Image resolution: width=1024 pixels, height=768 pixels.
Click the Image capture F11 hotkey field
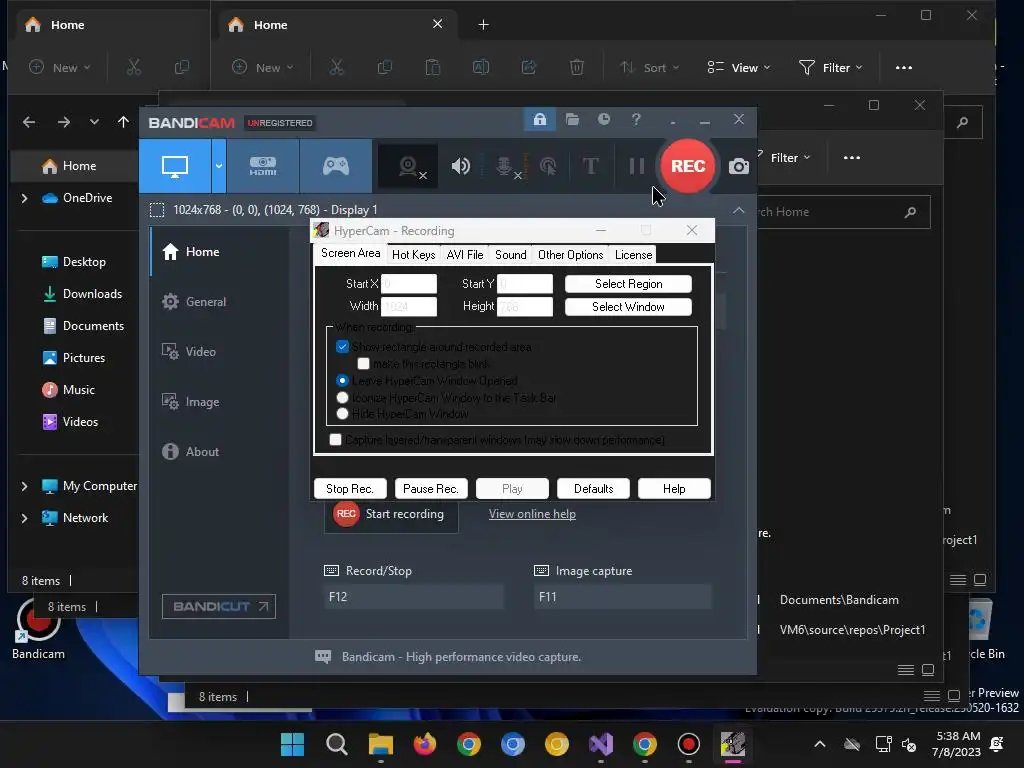pos(623,597)
